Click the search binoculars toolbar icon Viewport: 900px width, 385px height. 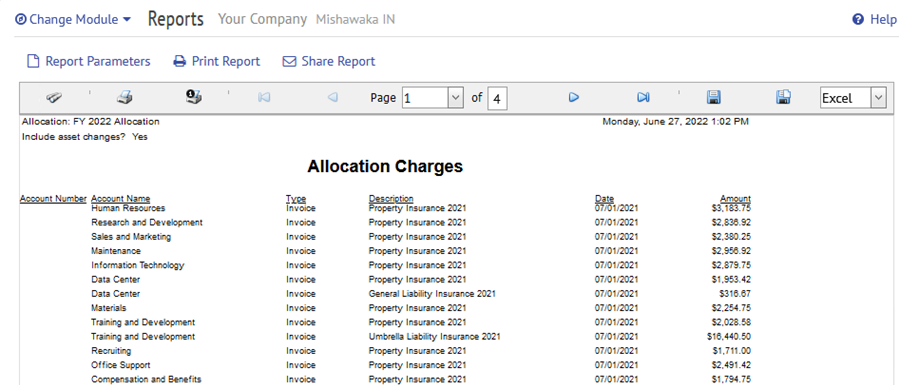(55, 98)
